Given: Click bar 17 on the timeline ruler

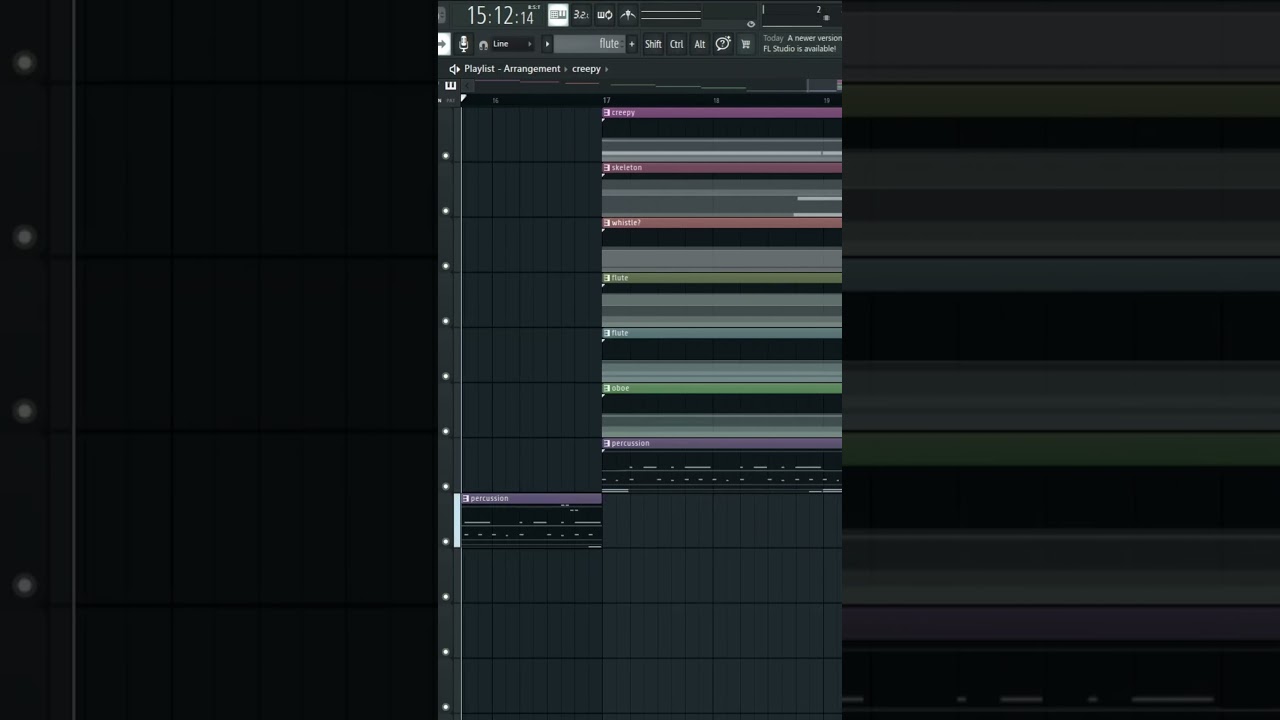Looking at the screenshot, I should (x=607, y=100).
